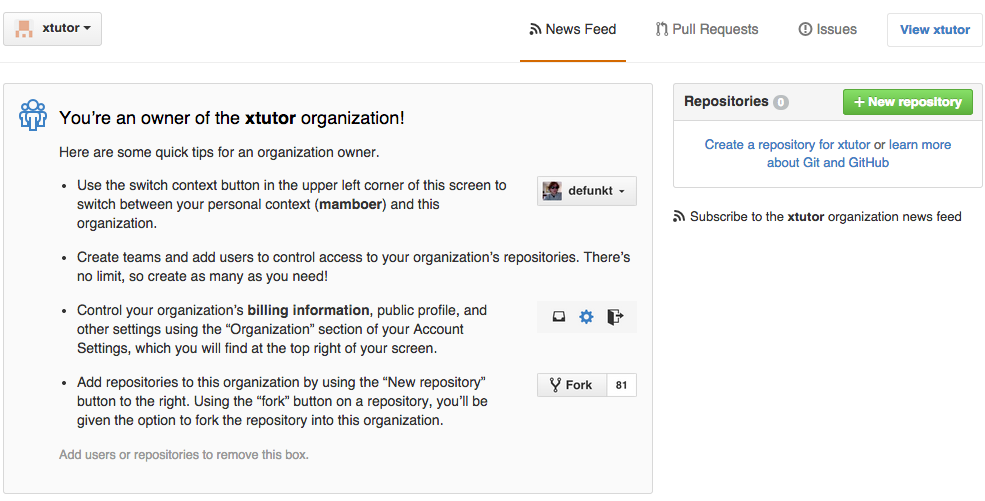Viewport: 985px width, 501px height.
Task: Click the owner of xtutor organization heading
Action: pyautogui.click(x=232, y=117)
